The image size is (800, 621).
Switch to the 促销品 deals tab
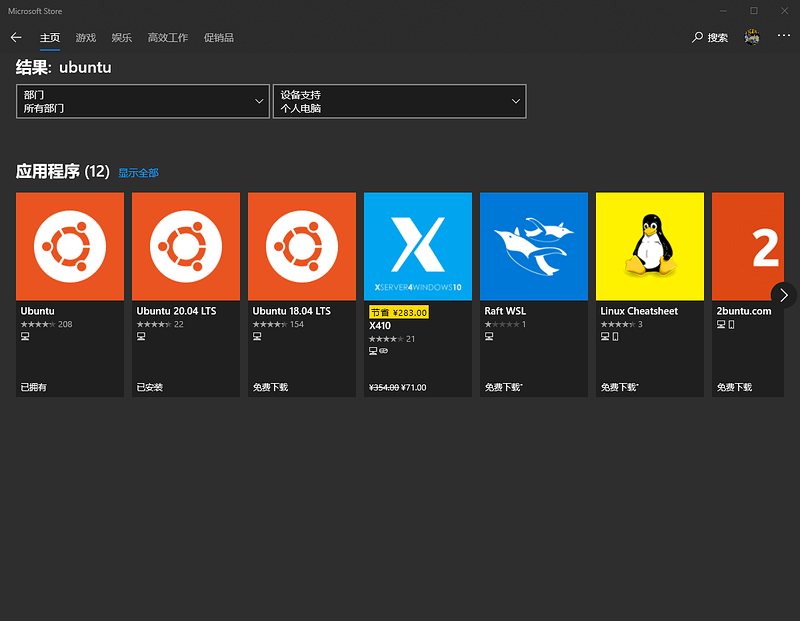[218, 38]
